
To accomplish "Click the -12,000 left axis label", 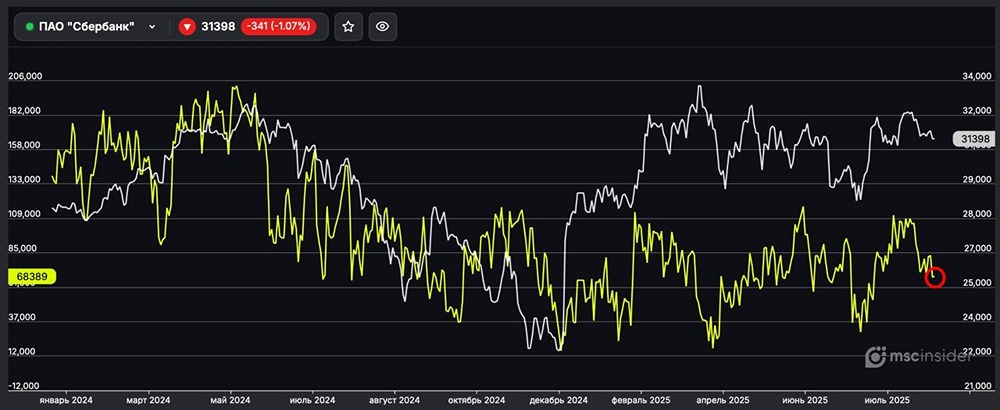I will click(23, 386).
